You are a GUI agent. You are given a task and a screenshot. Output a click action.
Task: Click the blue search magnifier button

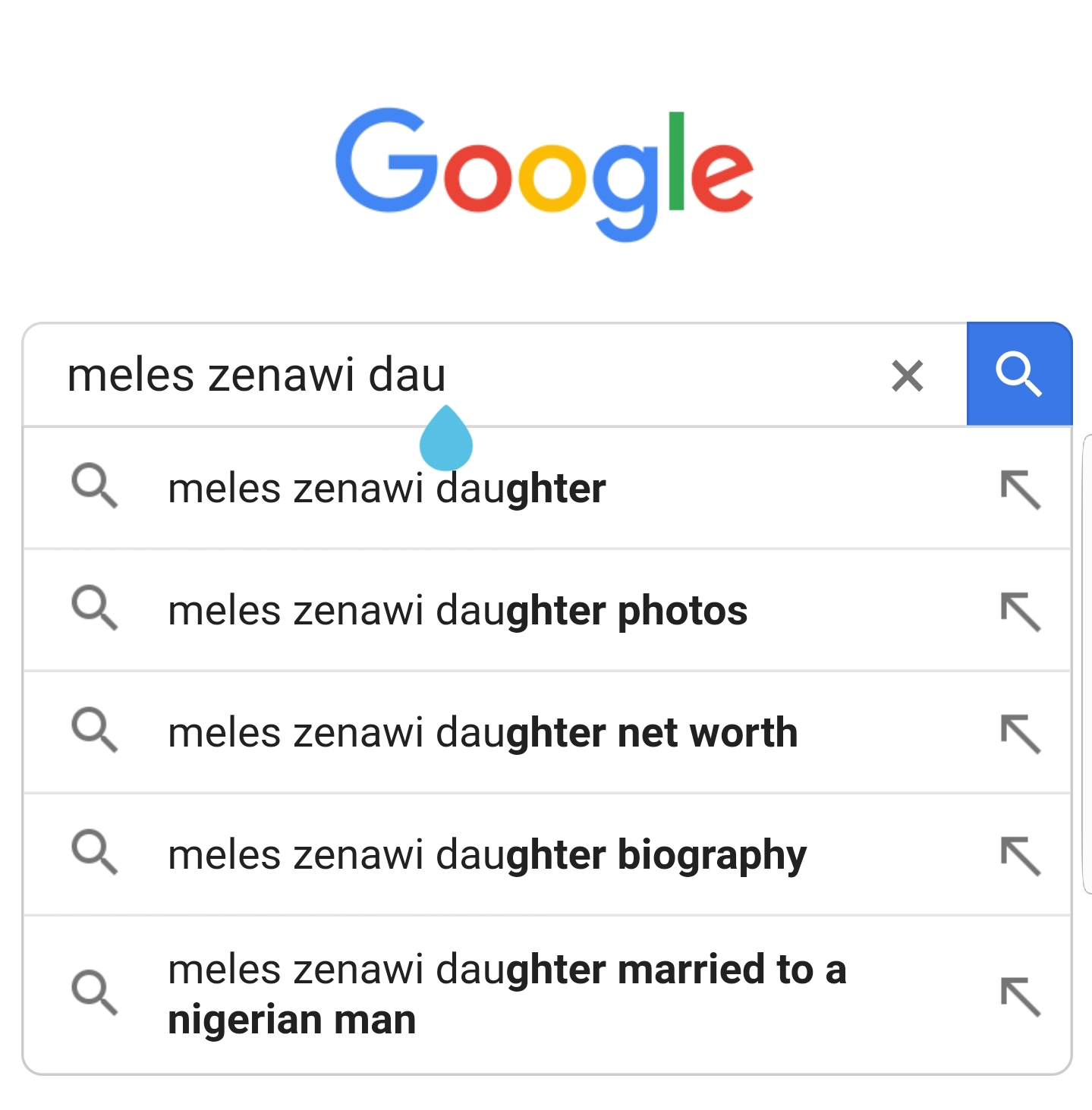point(1018,374)
